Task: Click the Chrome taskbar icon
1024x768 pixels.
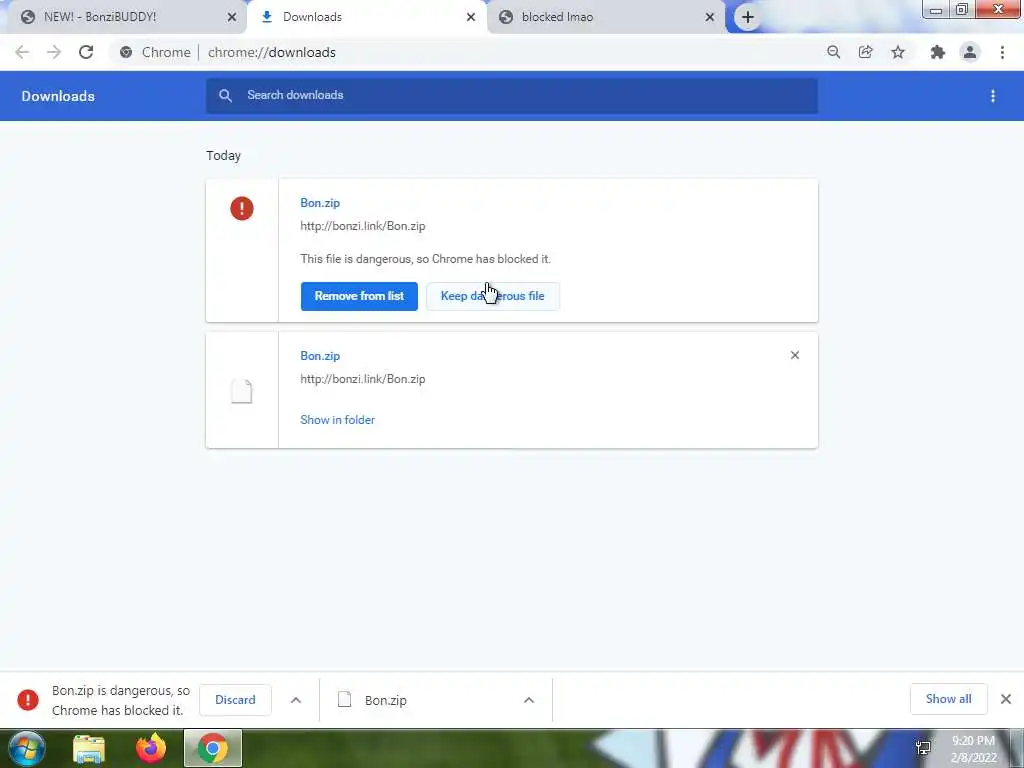Action: (213, 748)
